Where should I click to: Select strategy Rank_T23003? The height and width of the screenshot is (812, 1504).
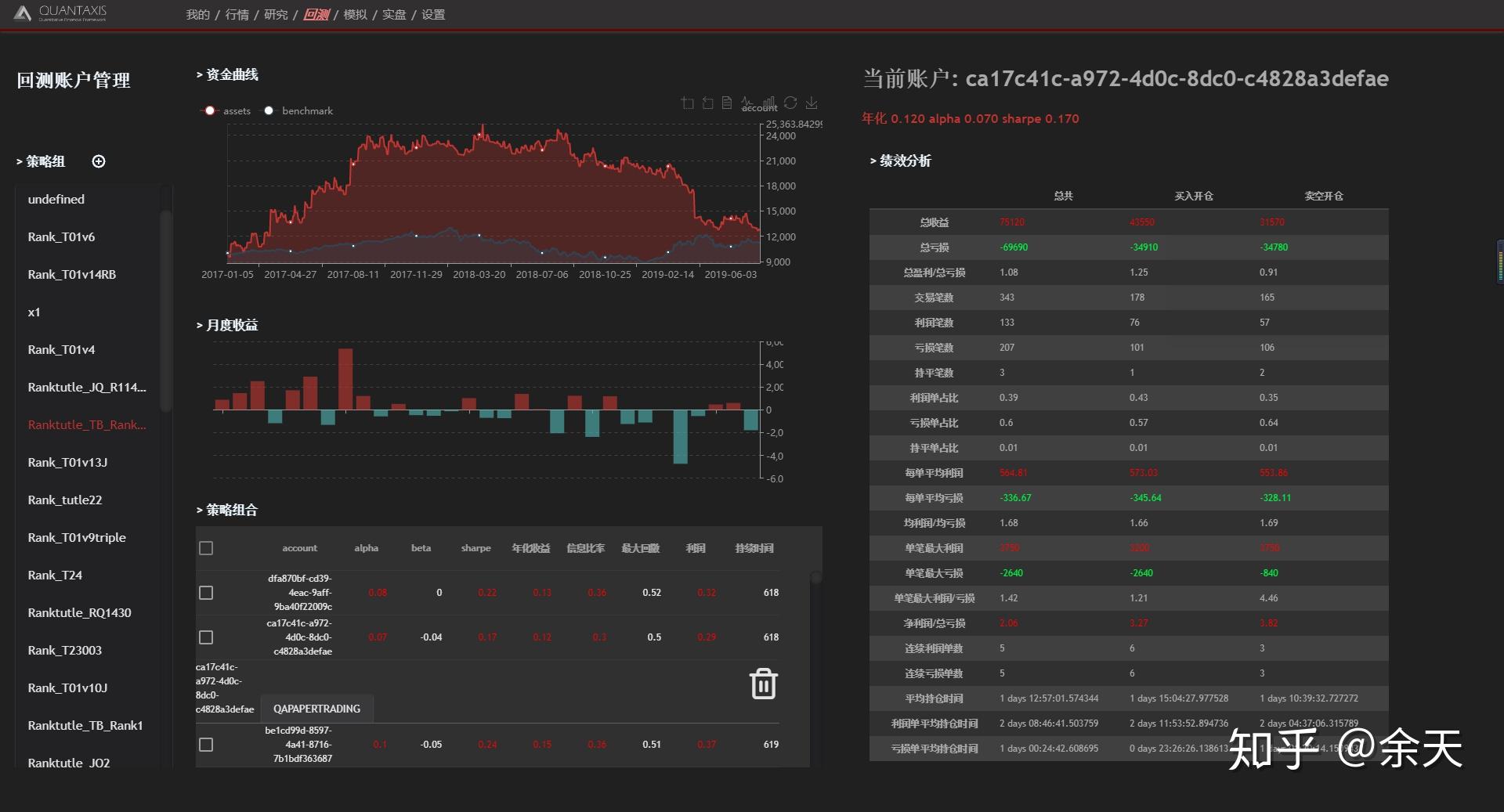(65, 651)
